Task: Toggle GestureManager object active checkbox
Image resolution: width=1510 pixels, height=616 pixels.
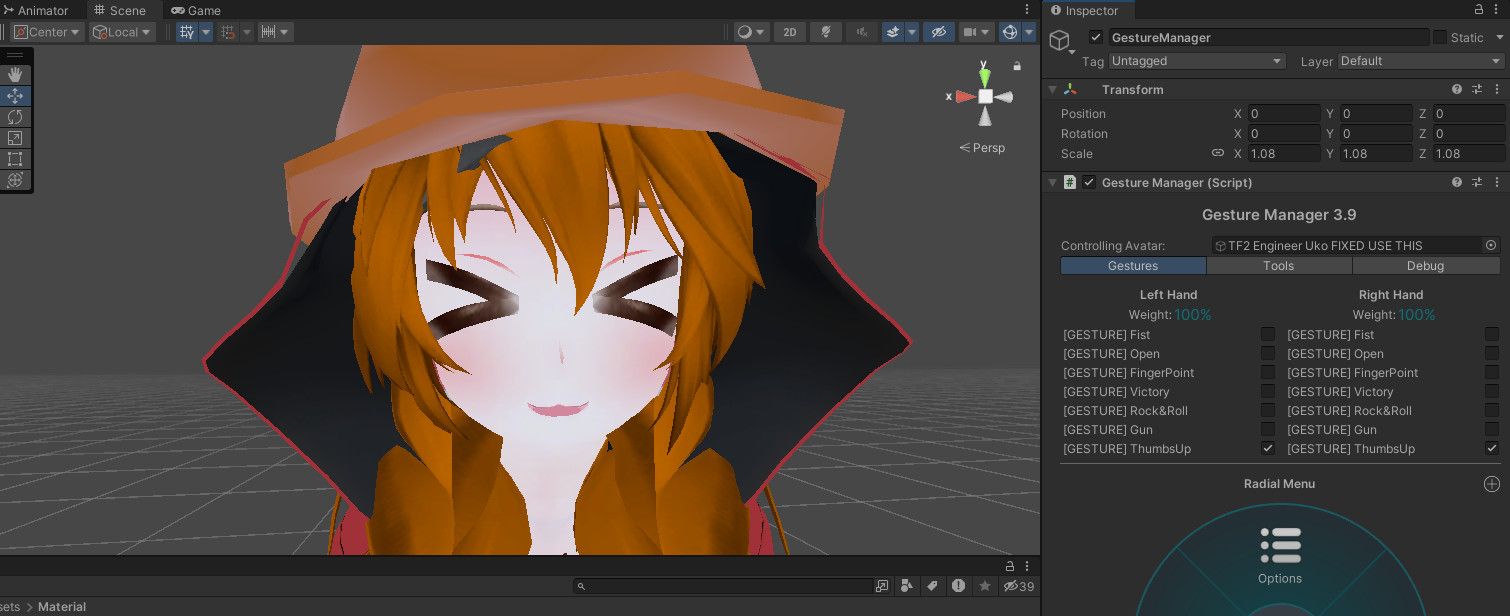Action: click(1096, 37)
